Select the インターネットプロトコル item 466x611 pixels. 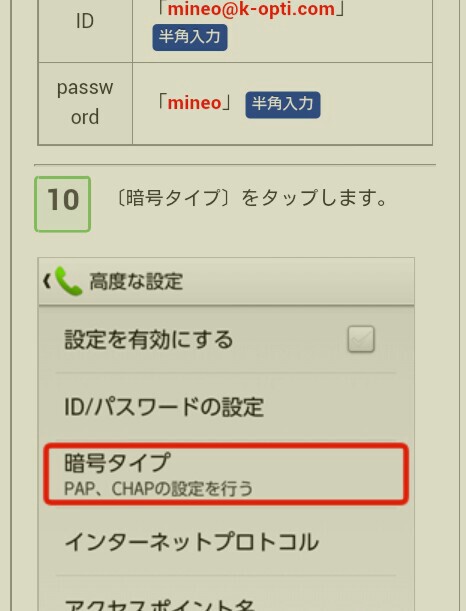pos(226,542)
